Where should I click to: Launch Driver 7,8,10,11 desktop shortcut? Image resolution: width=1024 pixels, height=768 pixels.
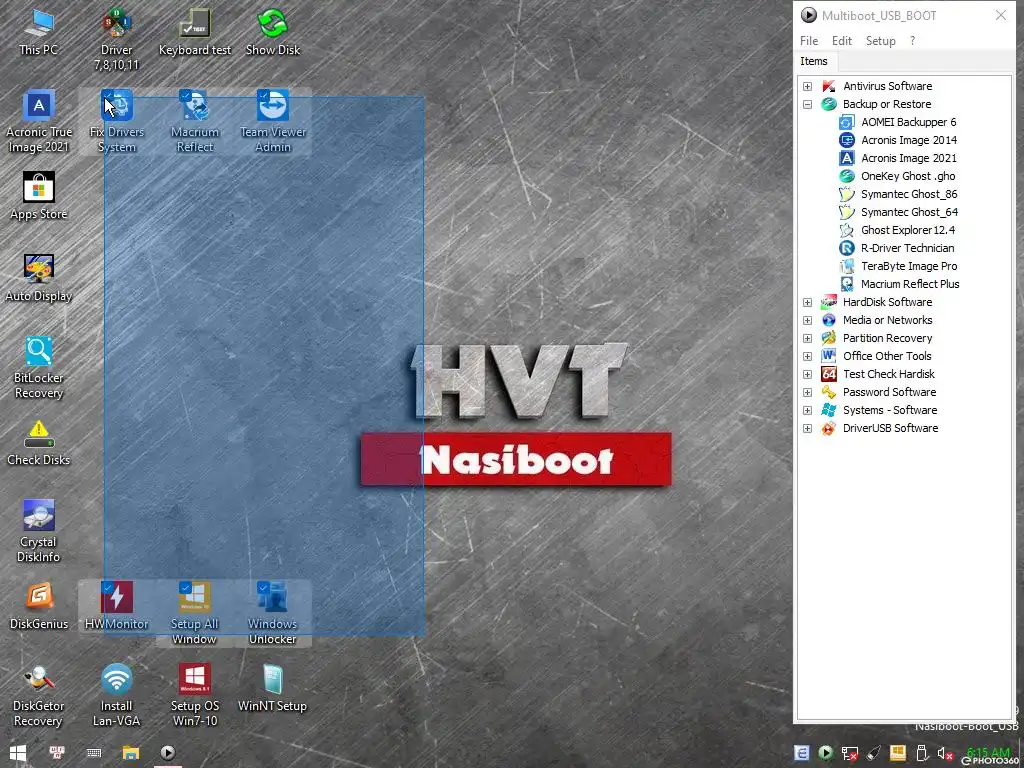pos(116,39)
